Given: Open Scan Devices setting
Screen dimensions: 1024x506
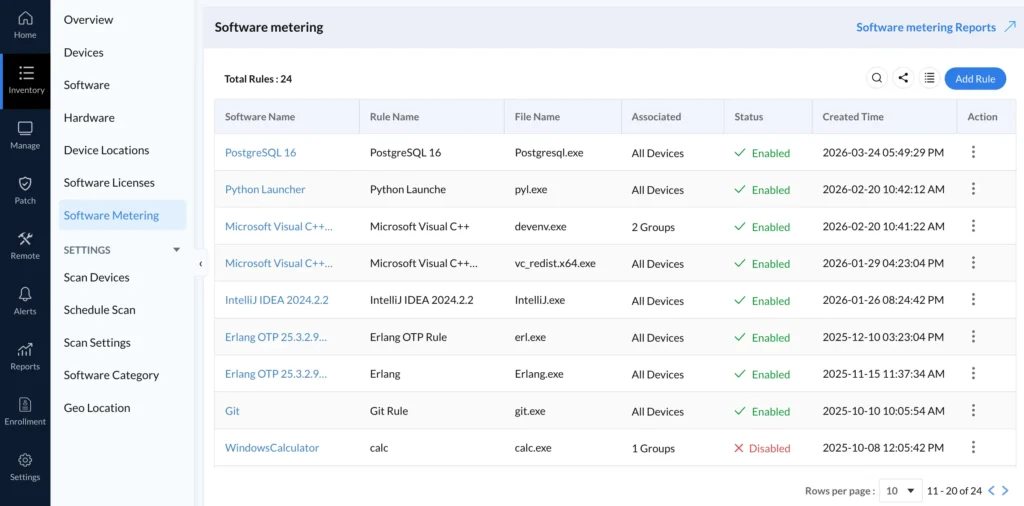Looking at the screenshot, I should 97,277.
